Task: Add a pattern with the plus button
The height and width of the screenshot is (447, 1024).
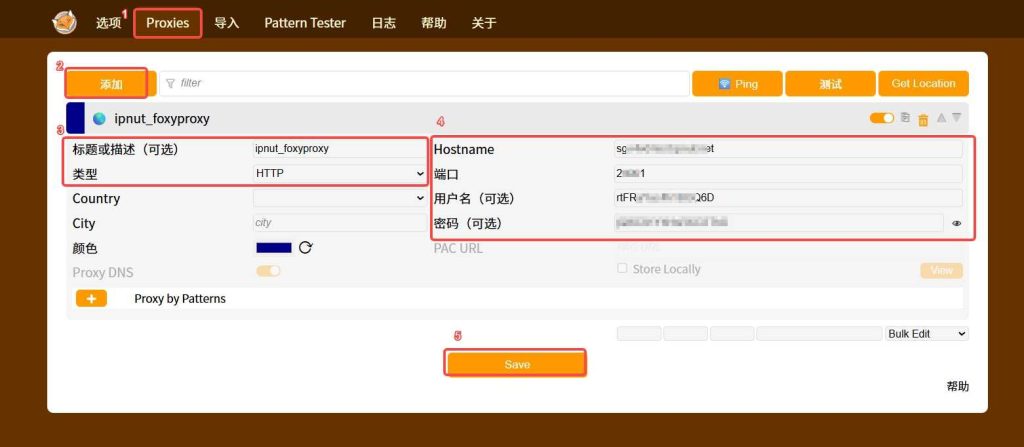Action: click(91, 298)
